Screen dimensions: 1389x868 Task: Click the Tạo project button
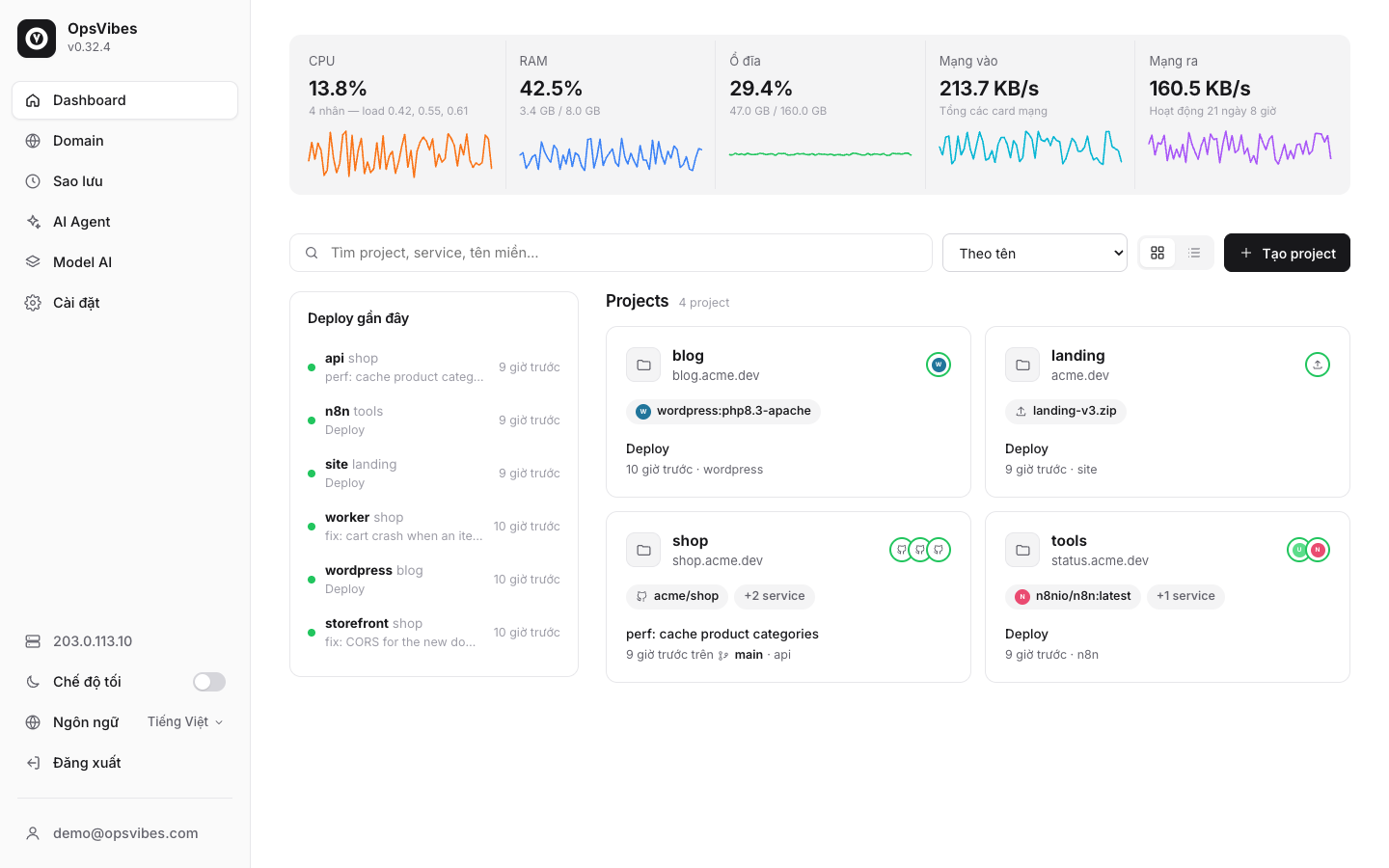tap(1287, 253)
